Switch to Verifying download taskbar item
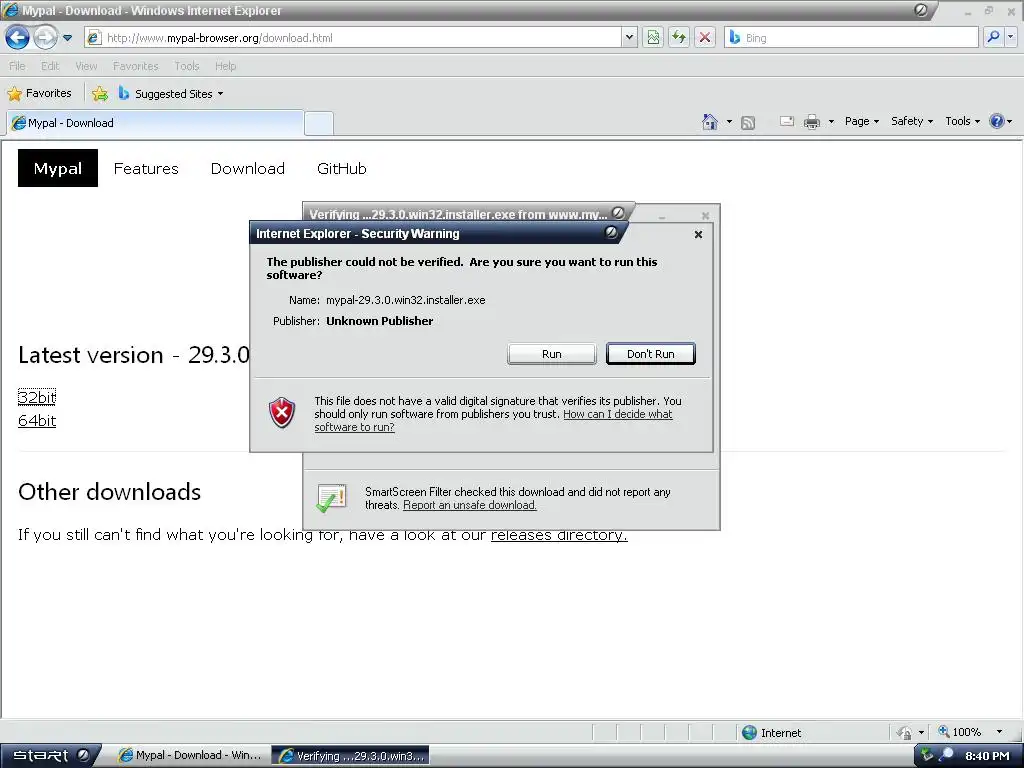The height and width of the screenshot is (768, 1024). [351, 756]
